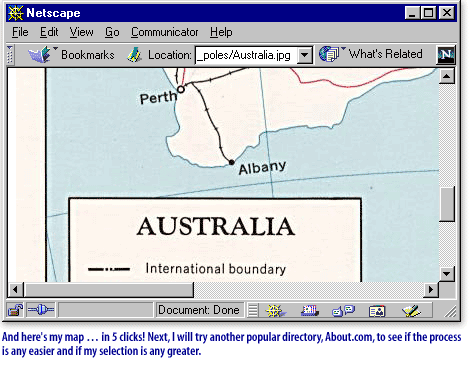Click the Perth label on the map
This screenshot has height=390, width=470.
(x=158, y=97)
